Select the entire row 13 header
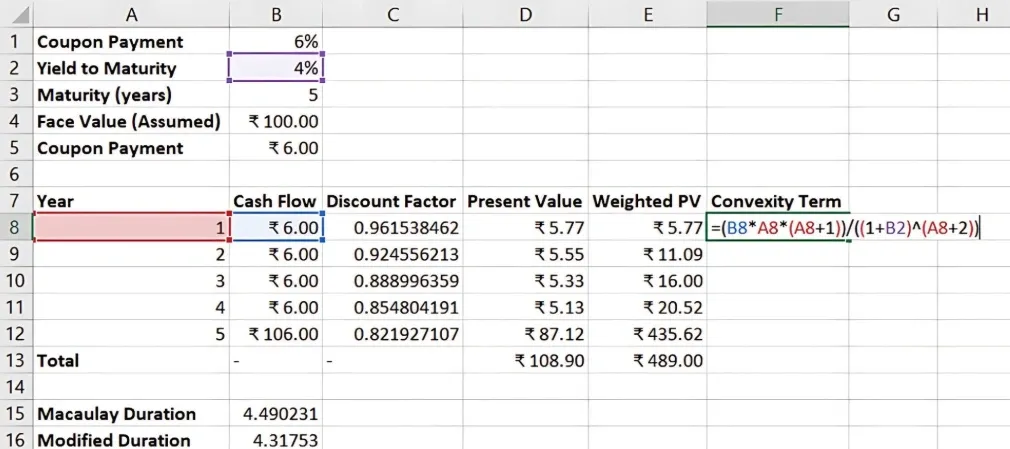 (x=16, y=360)
